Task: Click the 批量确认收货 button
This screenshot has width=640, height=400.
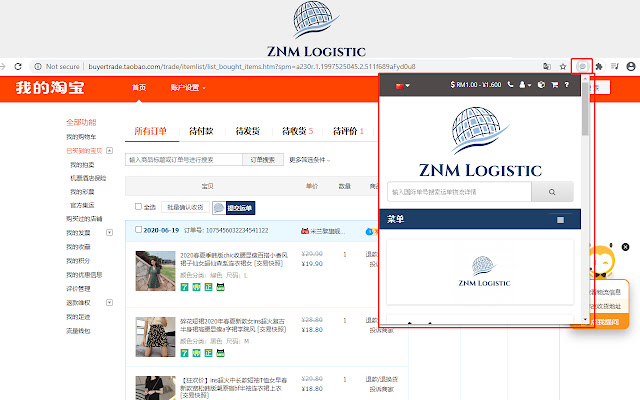Action: (185, 207)
